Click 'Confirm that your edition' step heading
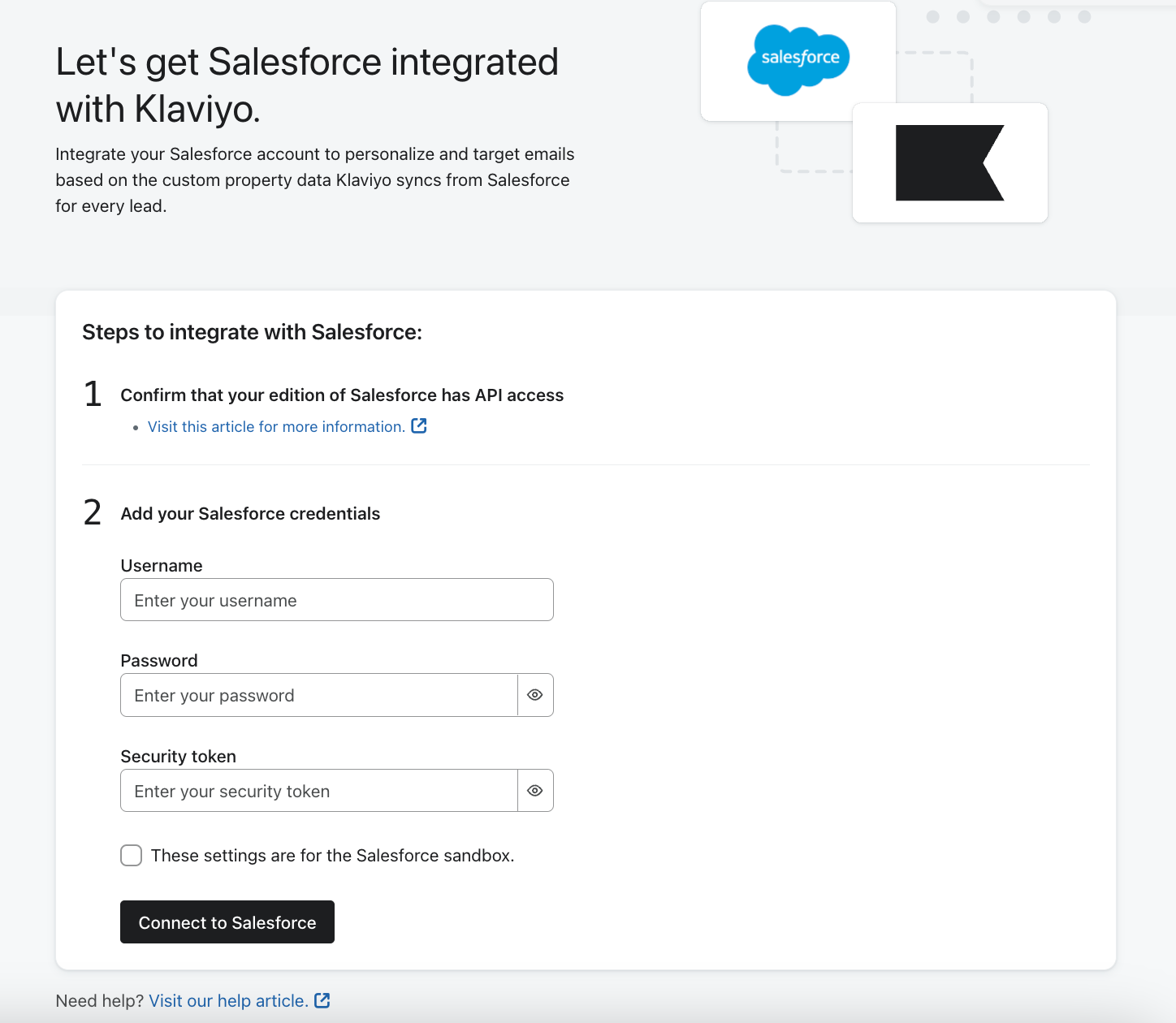This screenshot has height=1023, width=1176. (x=342, y=395)
